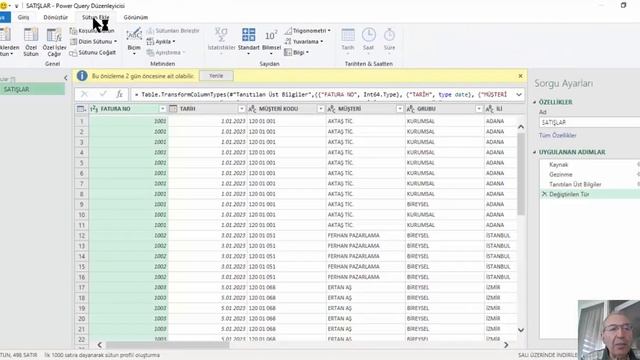640x360 pixels.
Task: Open the Yuvarlama rounding dropdown
Action: tap(304, 42)
